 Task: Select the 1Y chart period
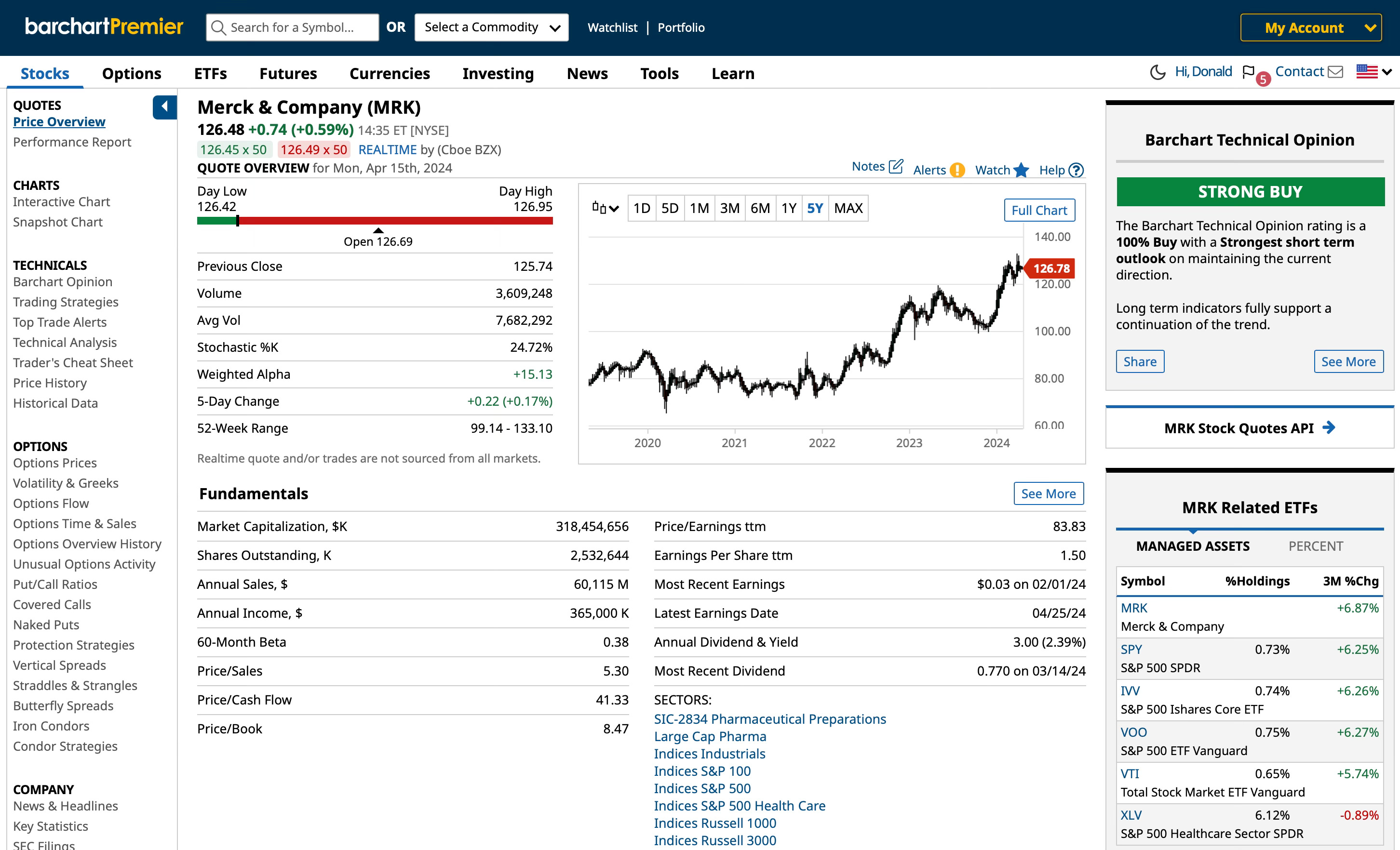(789, 208)
